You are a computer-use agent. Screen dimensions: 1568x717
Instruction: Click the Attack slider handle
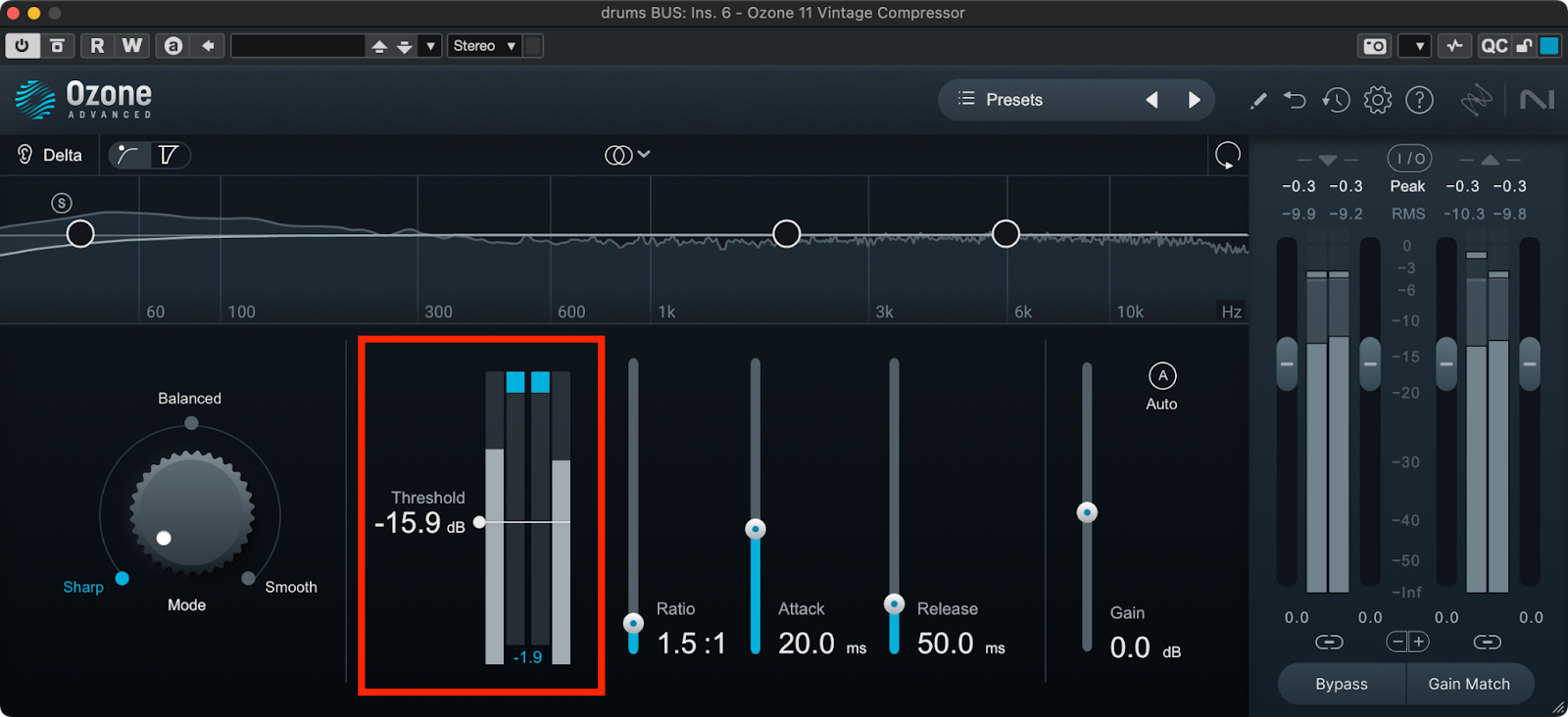click(x=755, y=529)
